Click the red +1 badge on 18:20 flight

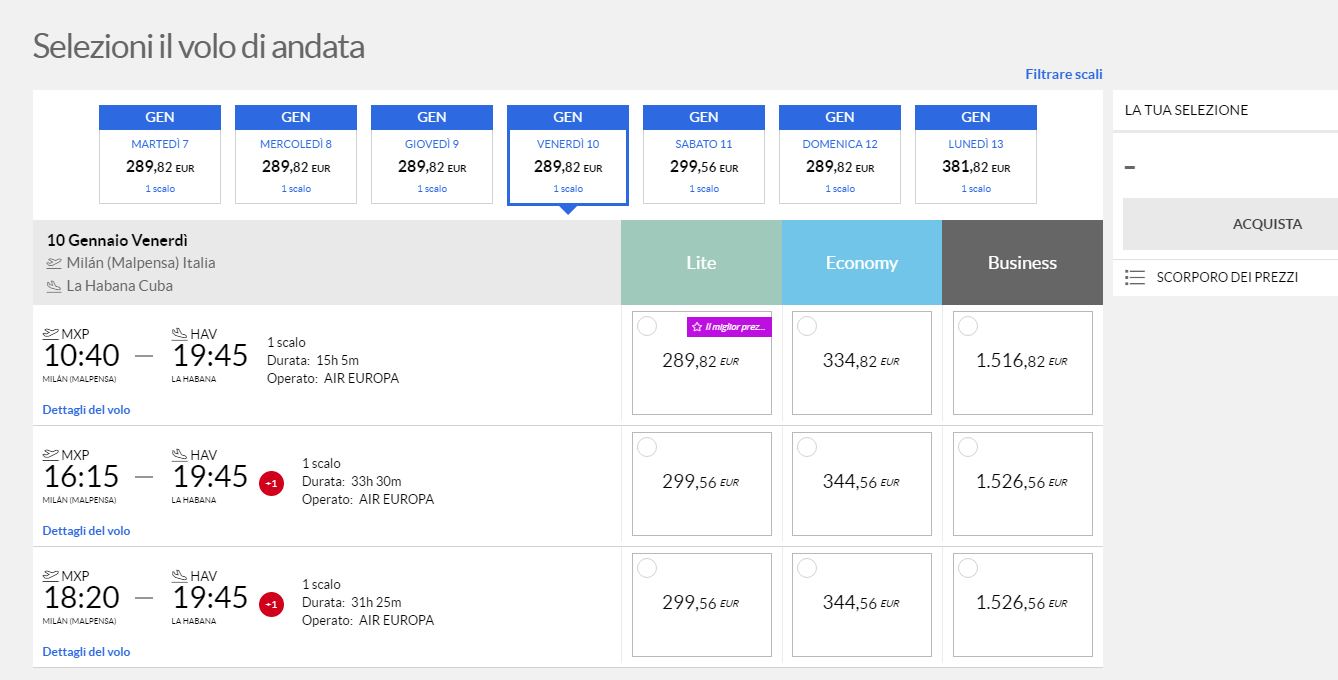[x=270, y=605]
